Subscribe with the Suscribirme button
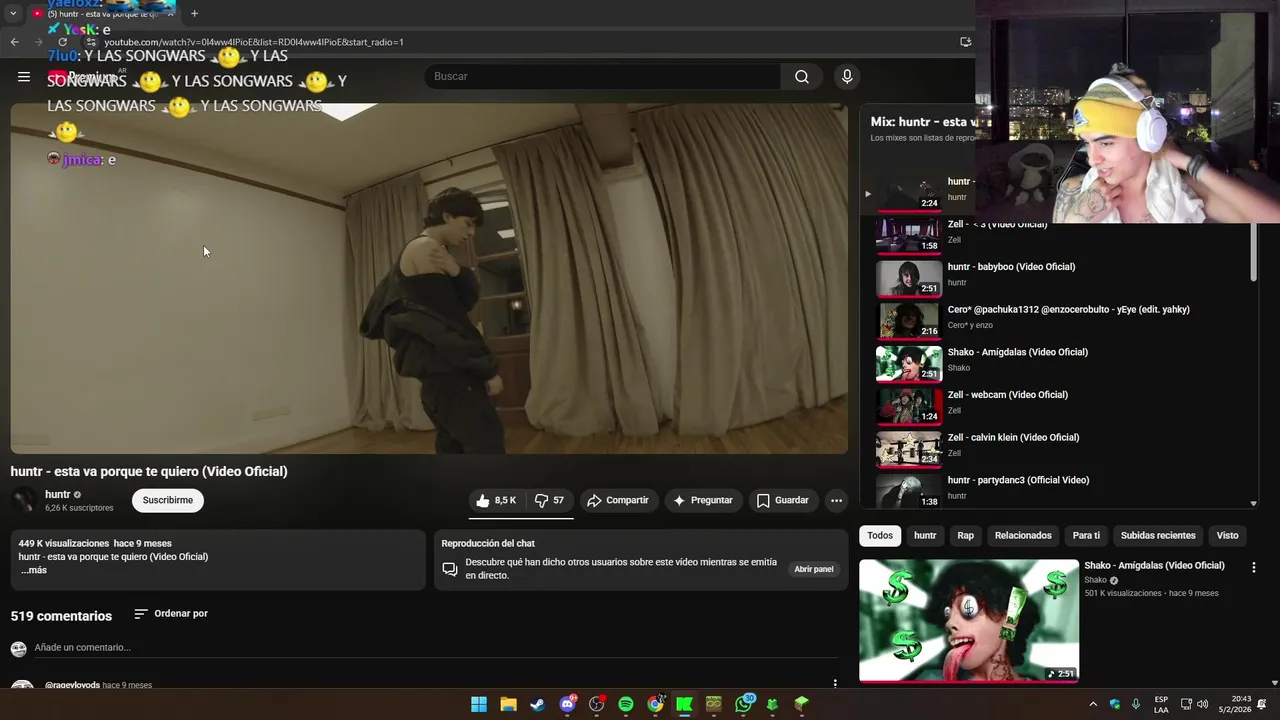Viewport: 1280px width, 720px height. (168, 500)
